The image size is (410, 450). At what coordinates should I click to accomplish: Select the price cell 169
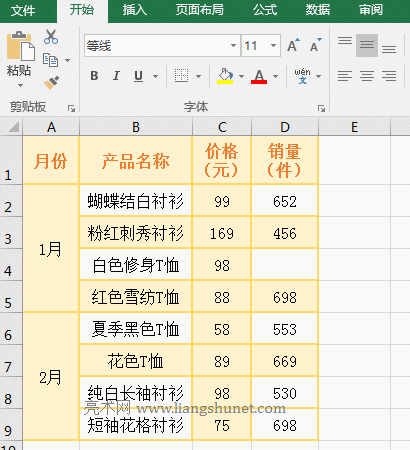coord(222,233)
